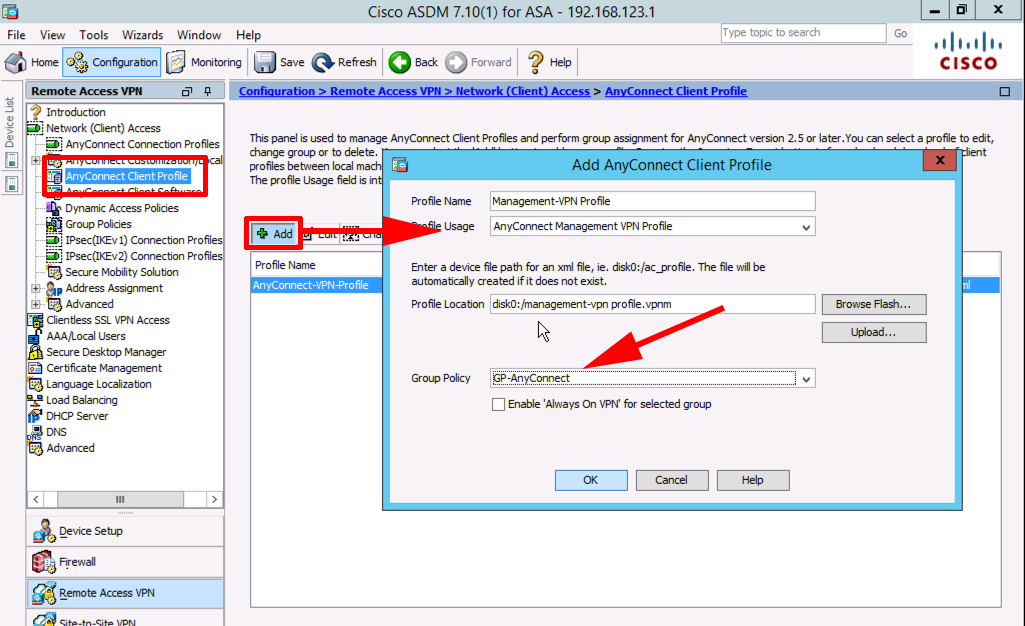Viewport: 1025px width, 626px height.
Task: Click the Upload... button
Action: [874, 333]
